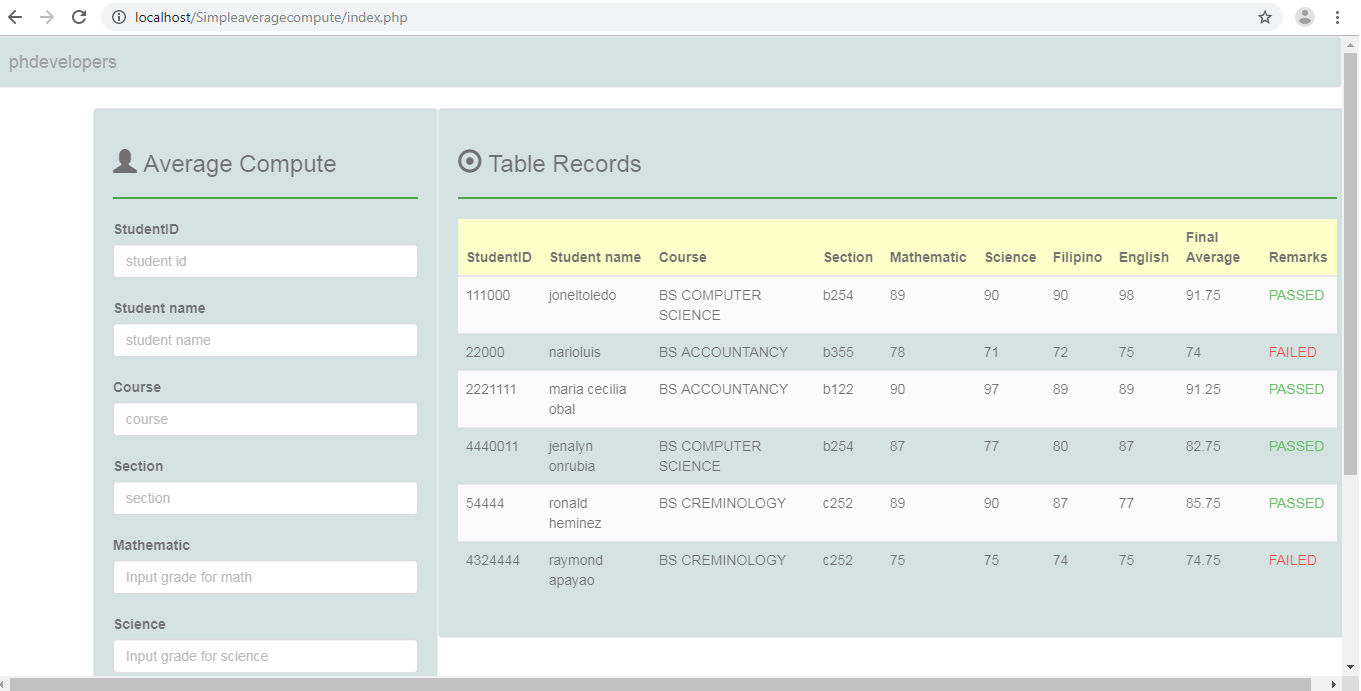
Task: Click inside the student id input field
Action: pos(265,261)
